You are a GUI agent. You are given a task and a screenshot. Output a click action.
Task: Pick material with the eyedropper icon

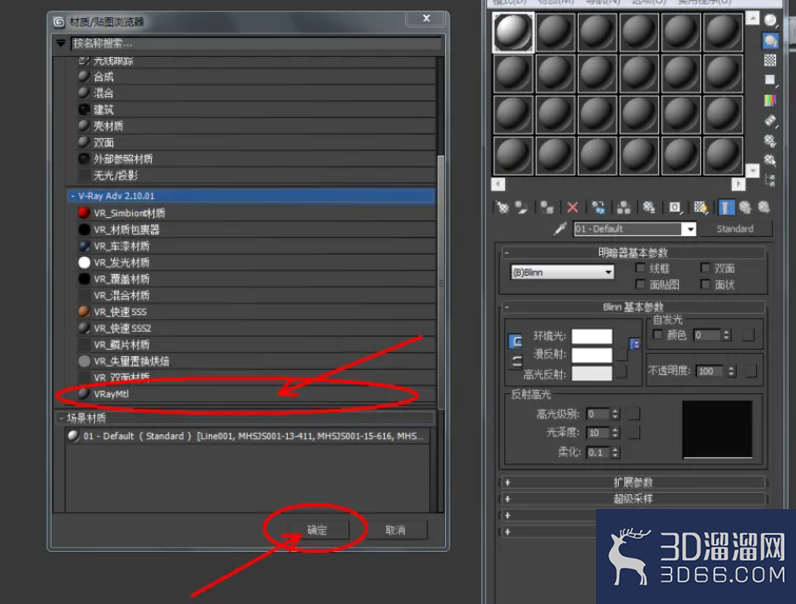tap(560, 229)
